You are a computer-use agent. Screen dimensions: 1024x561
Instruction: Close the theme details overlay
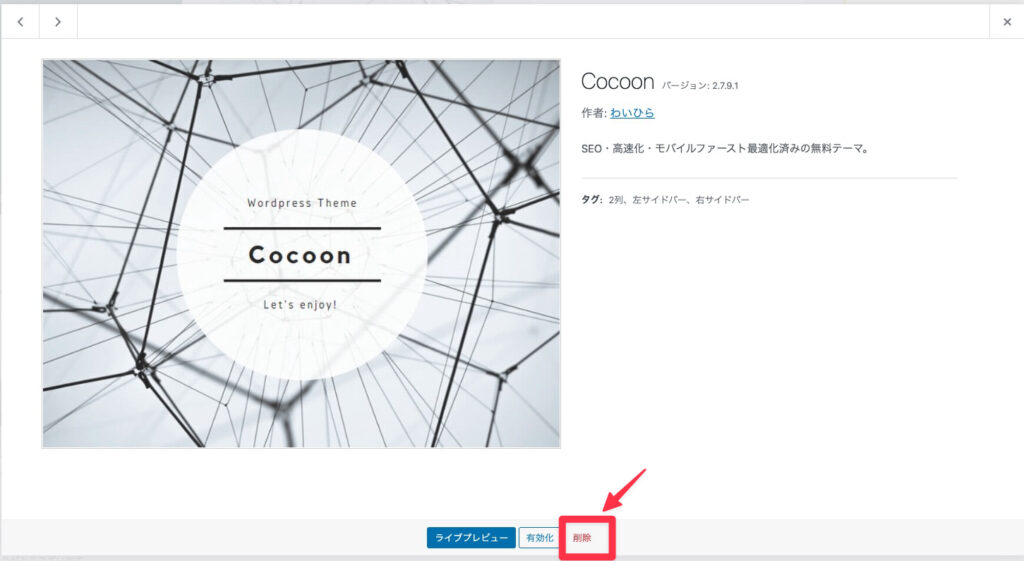tap(1006, 21)
